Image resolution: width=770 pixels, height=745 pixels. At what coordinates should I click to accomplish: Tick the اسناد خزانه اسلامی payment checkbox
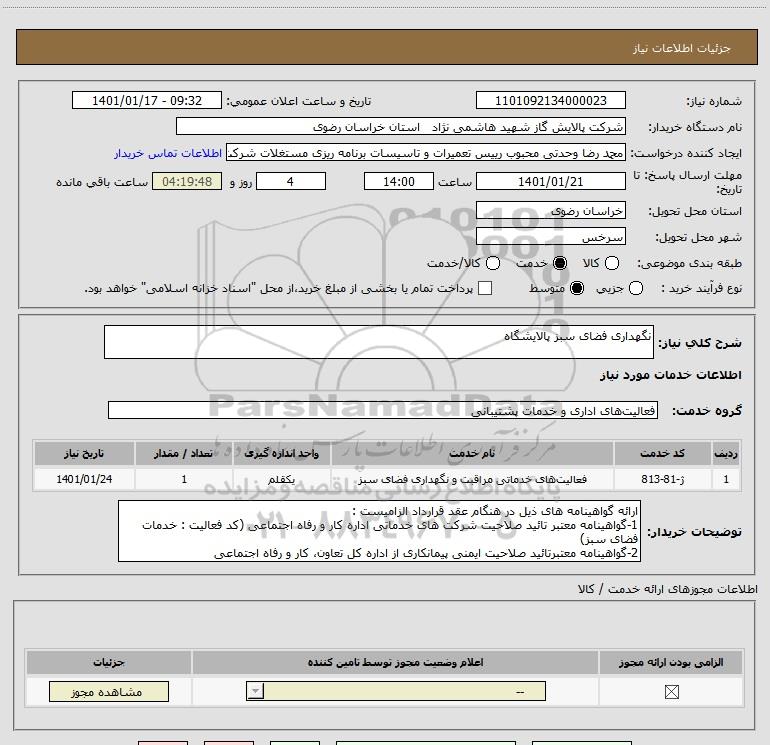(x=485, y=288)
